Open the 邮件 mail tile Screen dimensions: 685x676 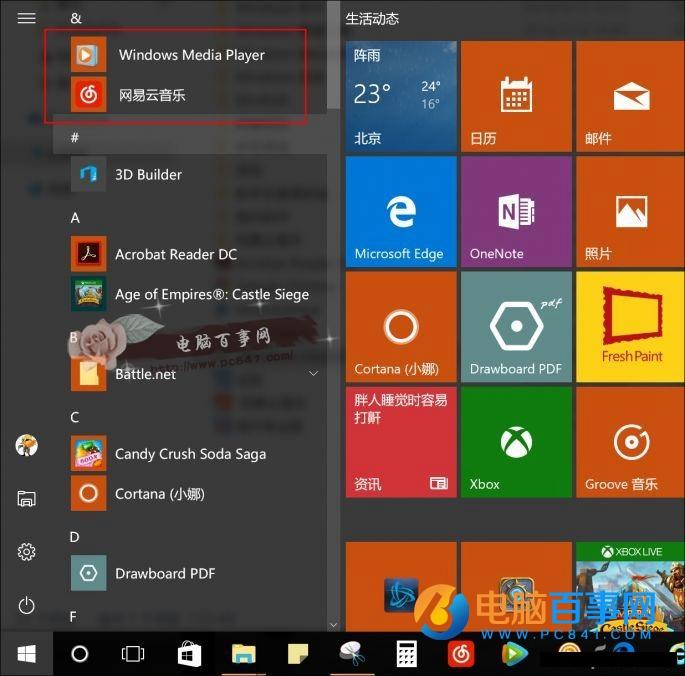click(x=630, y=97)
